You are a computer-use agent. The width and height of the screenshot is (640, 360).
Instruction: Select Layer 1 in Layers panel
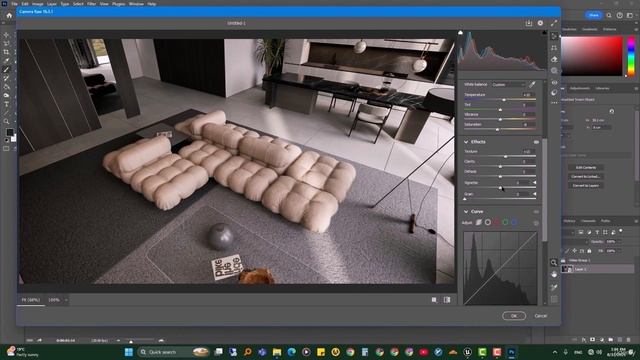point(598,269)
